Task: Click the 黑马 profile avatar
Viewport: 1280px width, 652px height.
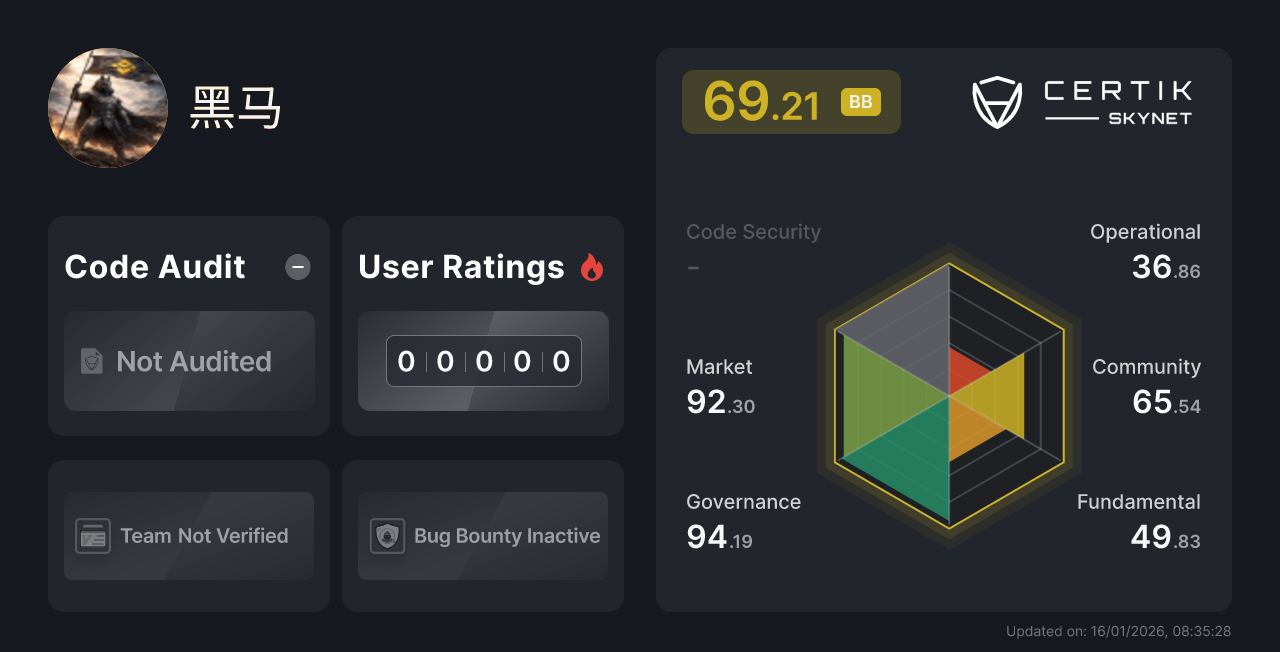Action: click(107, 107)
